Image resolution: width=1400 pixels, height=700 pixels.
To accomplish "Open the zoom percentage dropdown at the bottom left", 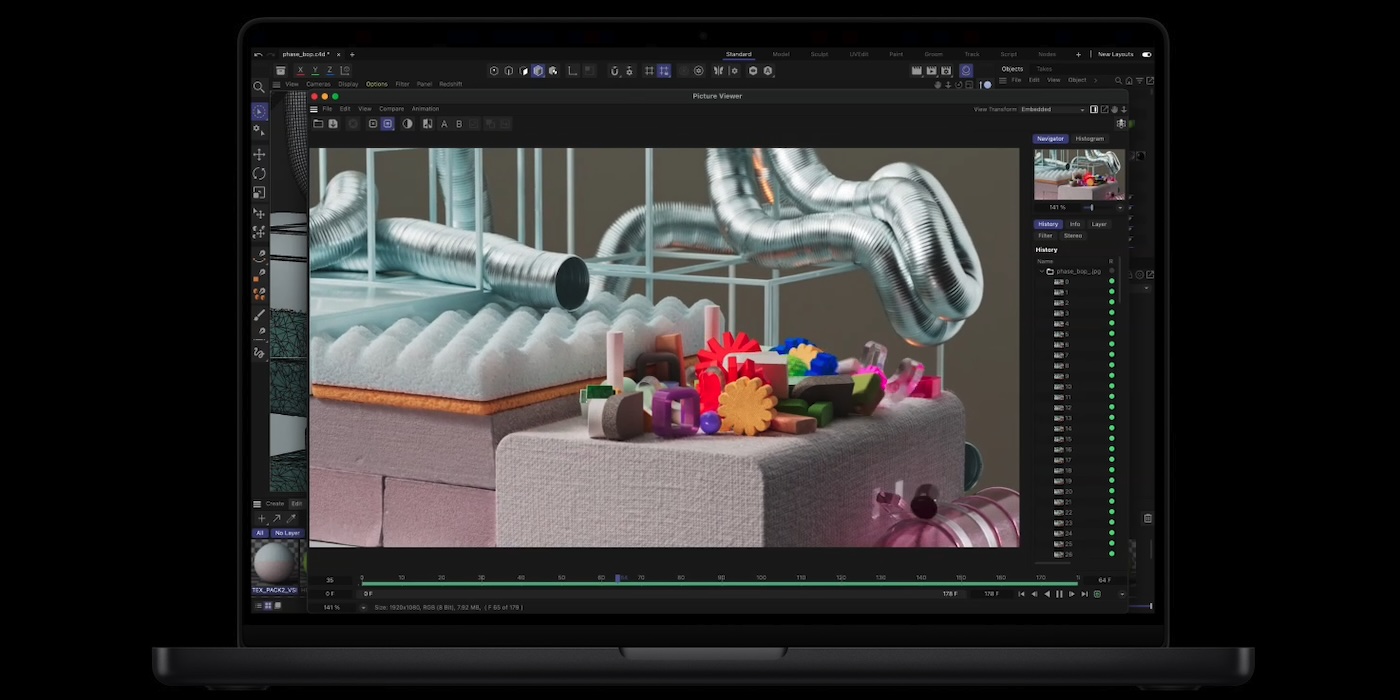I will [x=363, y=605].
